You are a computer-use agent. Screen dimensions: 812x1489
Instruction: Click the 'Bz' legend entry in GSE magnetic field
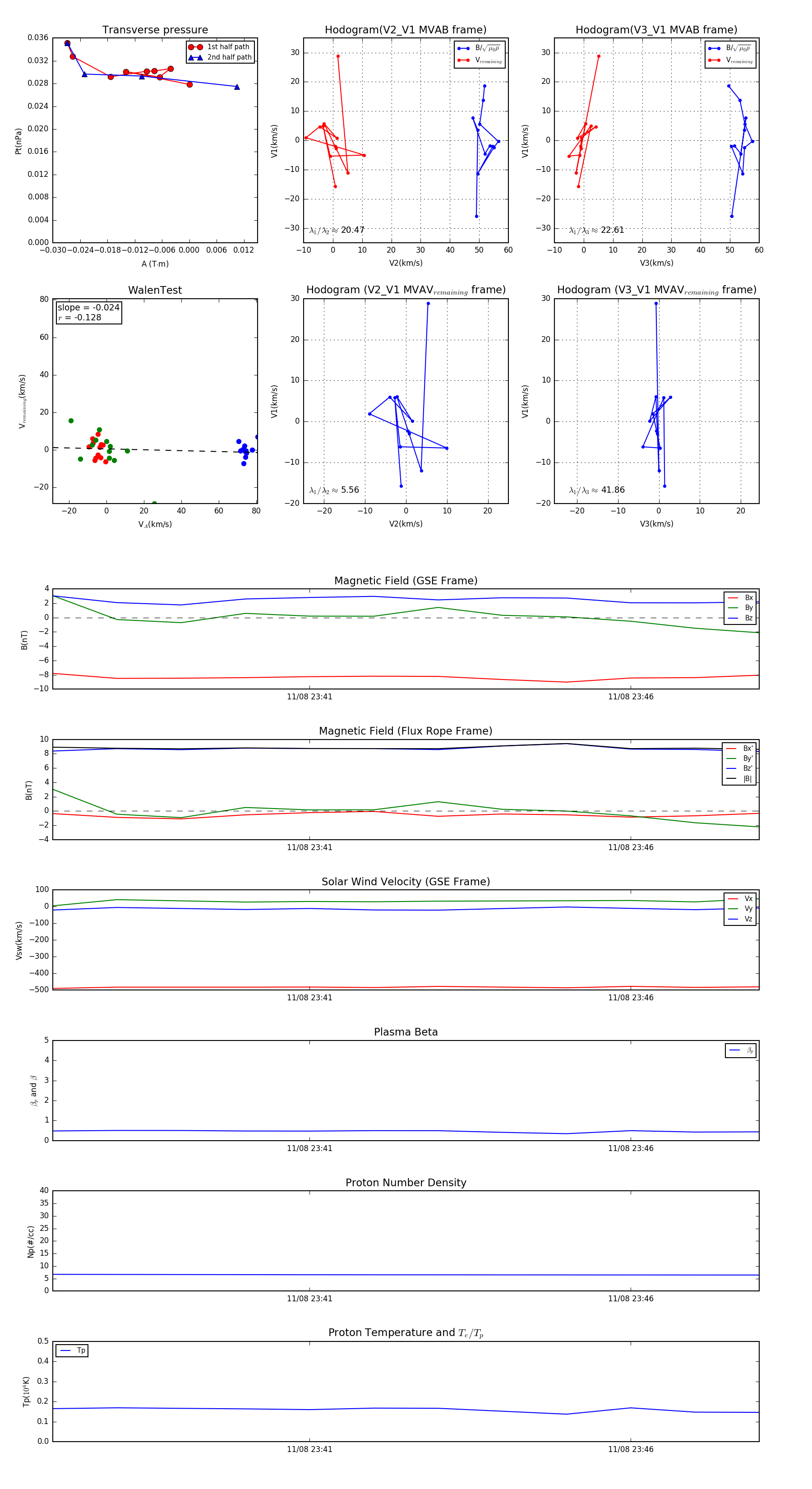point(740,618)
